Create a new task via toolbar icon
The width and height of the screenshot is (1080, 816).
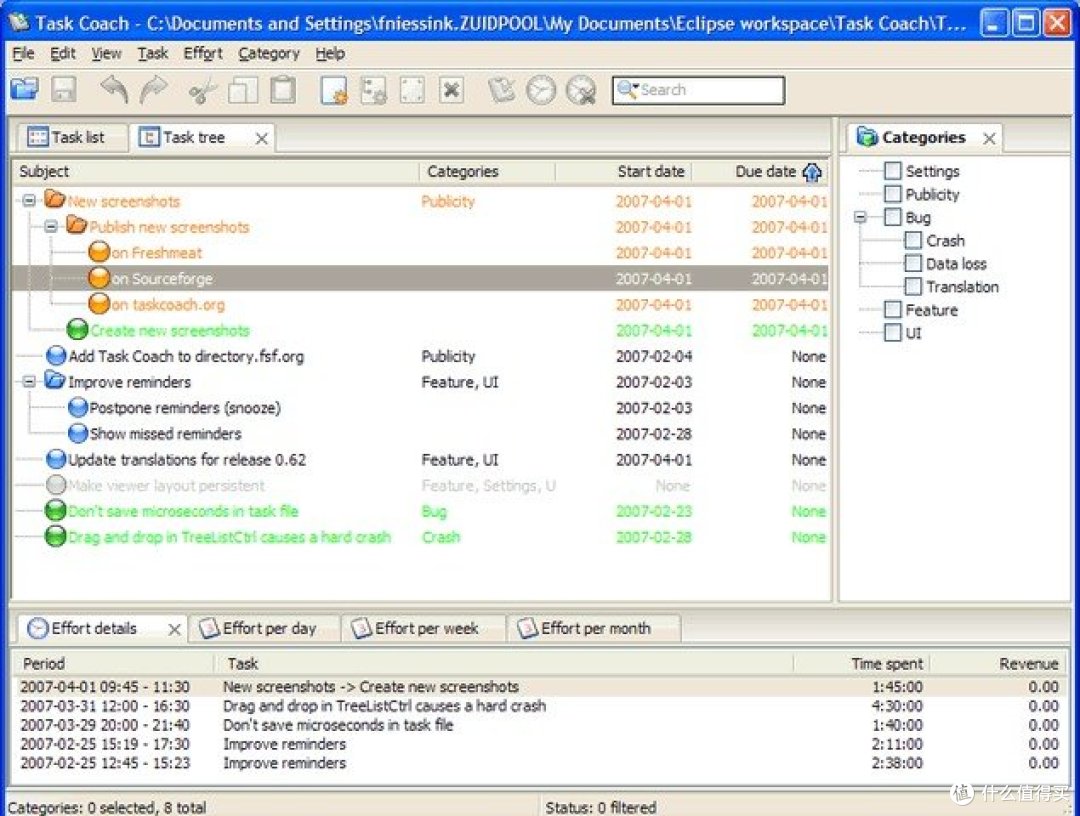(x=334, y=91)
